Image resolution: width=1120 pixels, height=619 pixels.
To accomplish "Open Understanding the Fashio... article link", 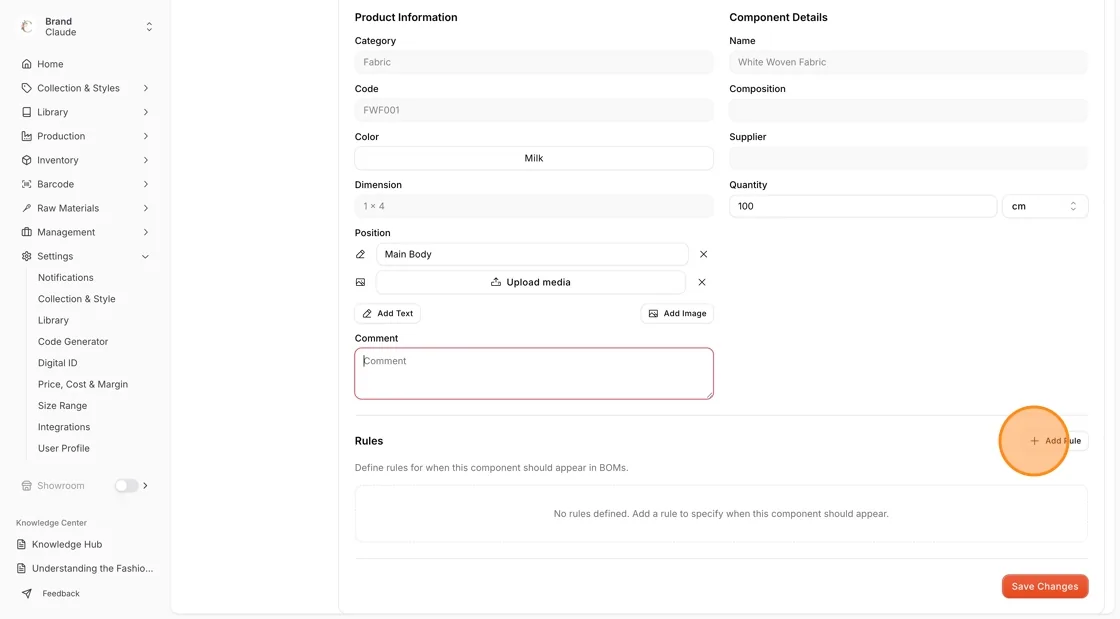I will pyautogui.click(x=92, y=568).
